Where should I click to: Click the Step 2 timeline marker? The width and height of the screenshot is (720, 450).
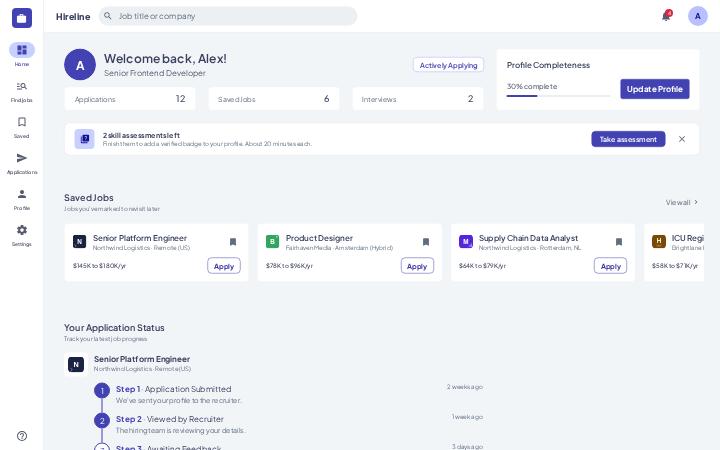tap(102, 421)
